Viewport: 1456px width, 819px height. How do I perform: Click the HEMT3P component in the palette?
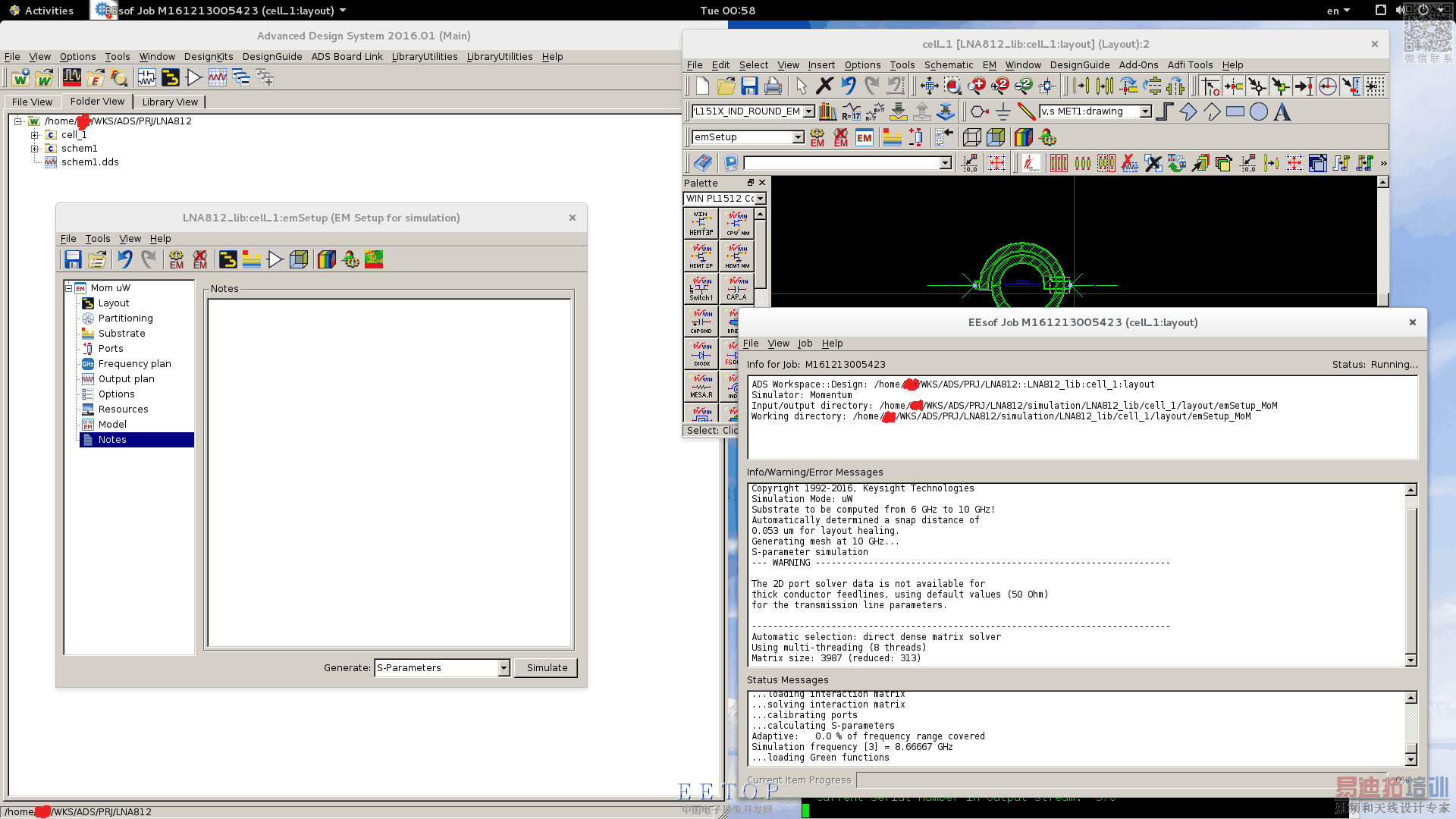(701, 224)
